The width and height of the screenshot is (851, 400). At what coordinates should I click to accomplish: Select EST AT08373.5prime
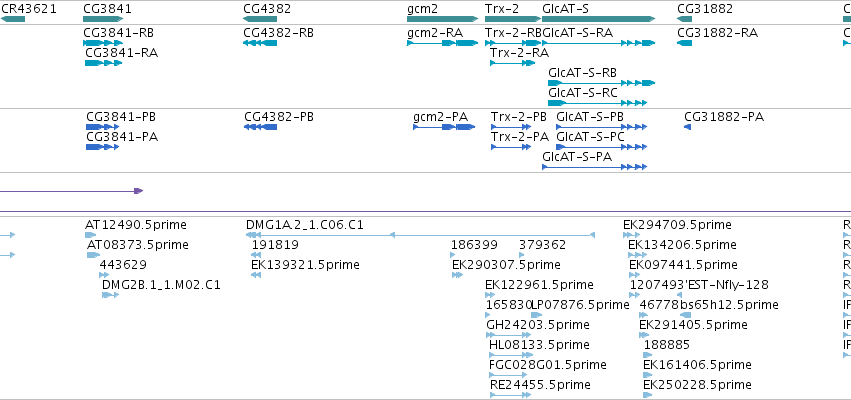[x=138, y=245]
